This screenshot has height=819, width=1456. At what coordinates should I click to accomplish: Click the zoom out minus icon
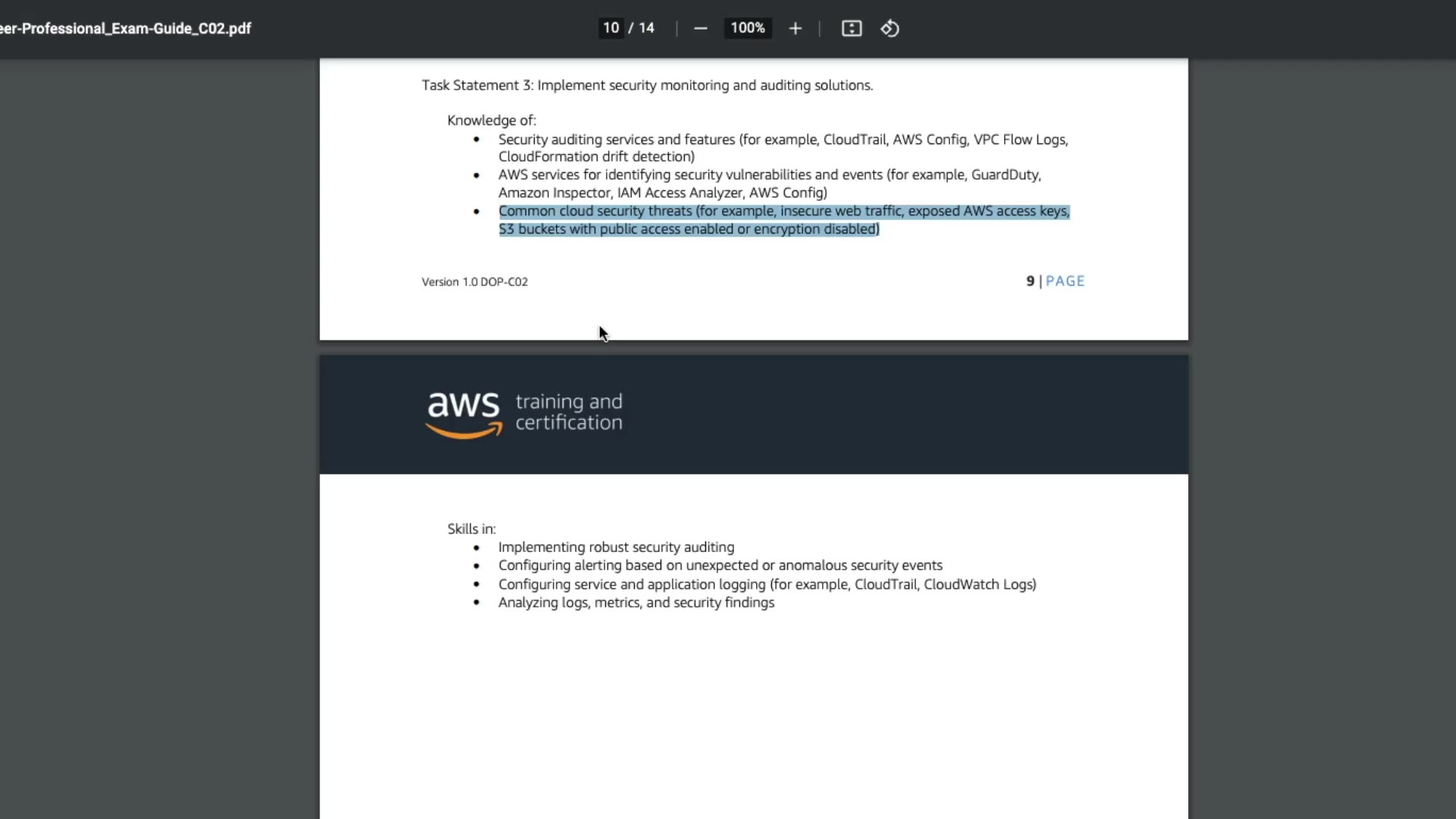tap(701, 29)
